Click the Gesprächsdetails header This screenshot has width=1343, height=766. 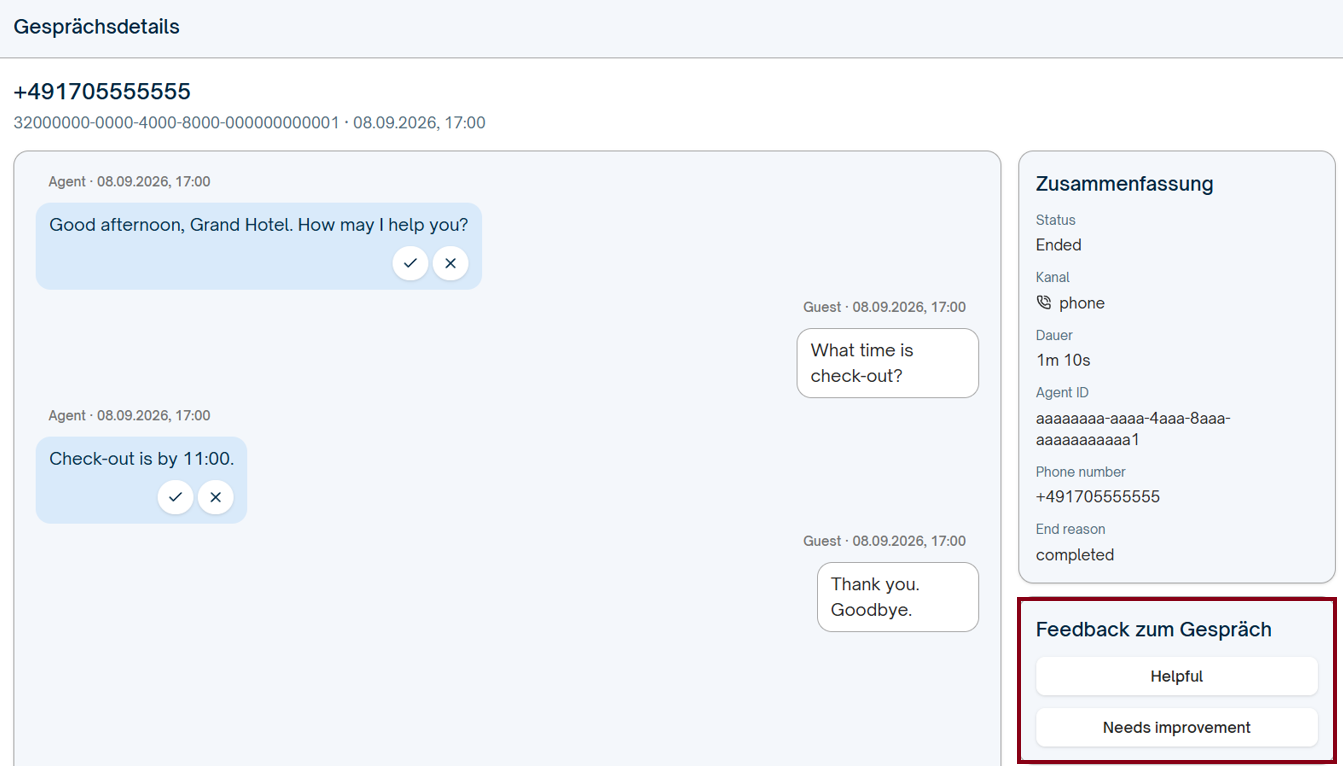point(96,27)
